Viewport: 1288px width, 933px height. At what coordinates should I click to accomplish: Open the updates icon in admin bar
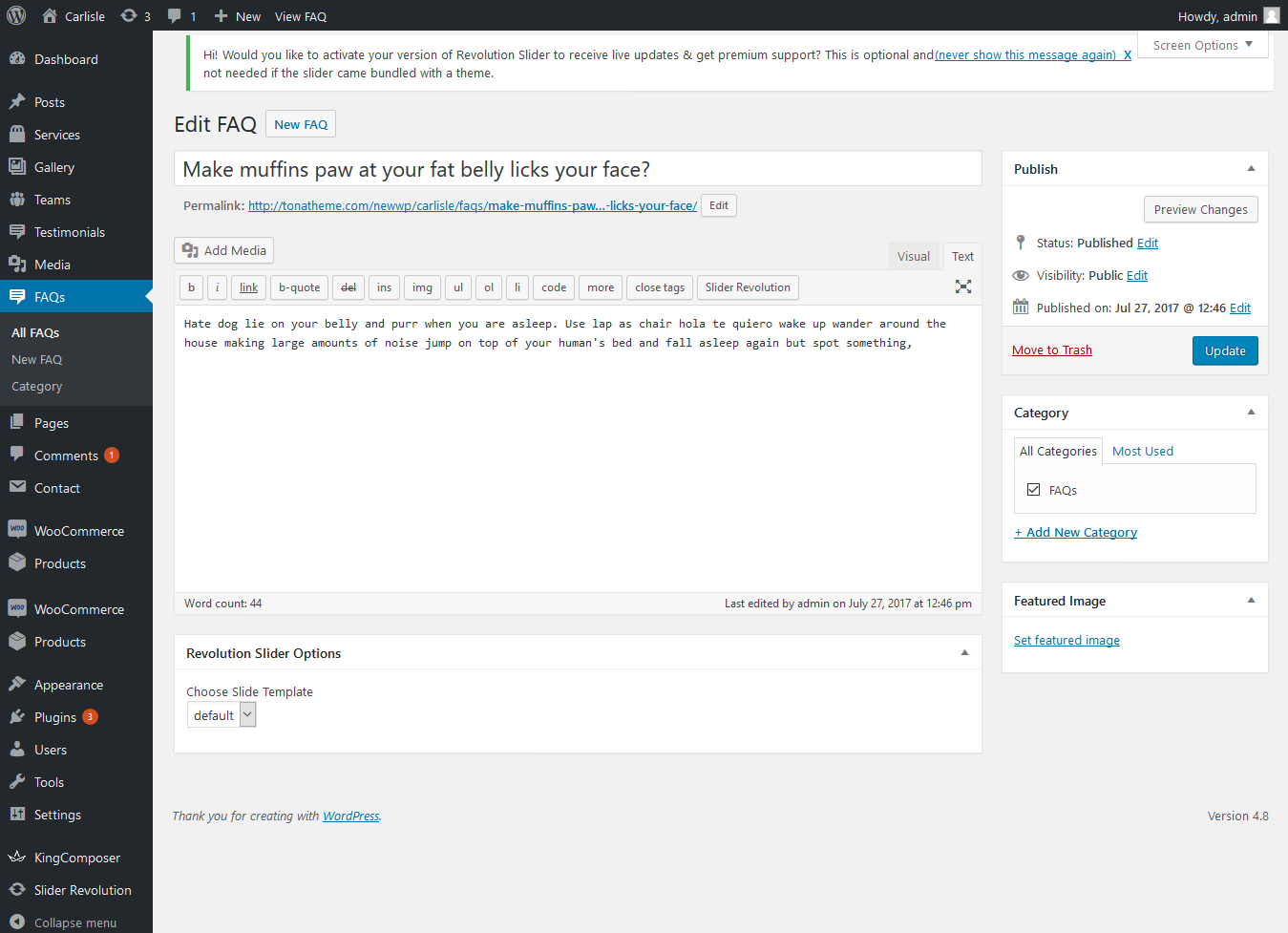pos(130,16)
